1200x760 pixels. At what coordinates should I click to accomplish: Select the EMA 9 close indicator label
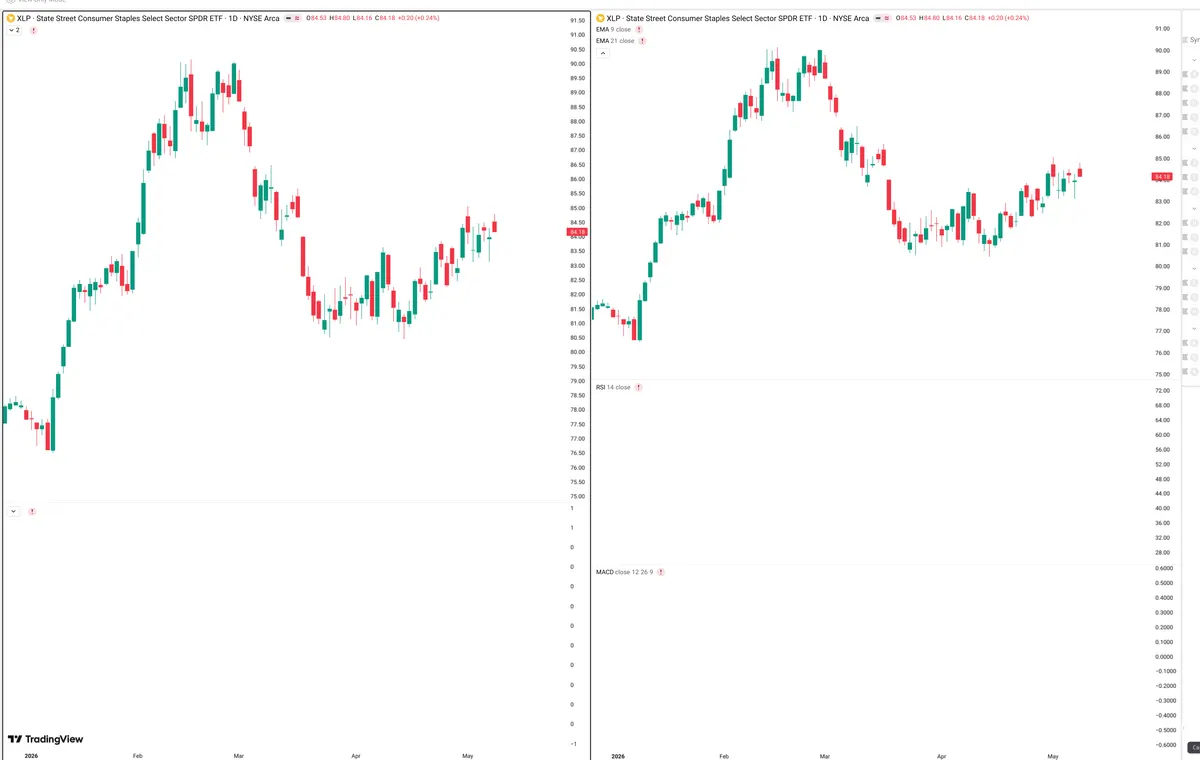click(x=613, y=29)
